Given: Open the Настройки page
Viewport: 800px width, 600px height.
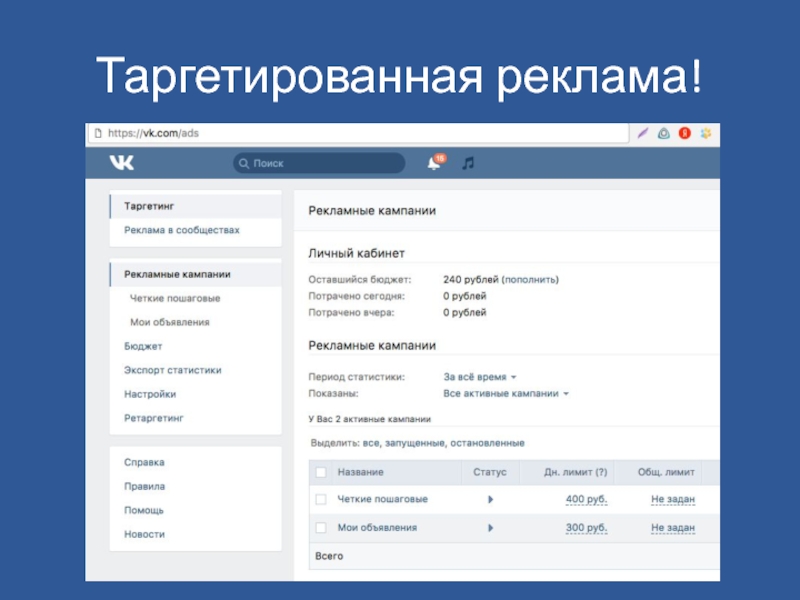Looking at the screenshot, I should pos(150,394).
